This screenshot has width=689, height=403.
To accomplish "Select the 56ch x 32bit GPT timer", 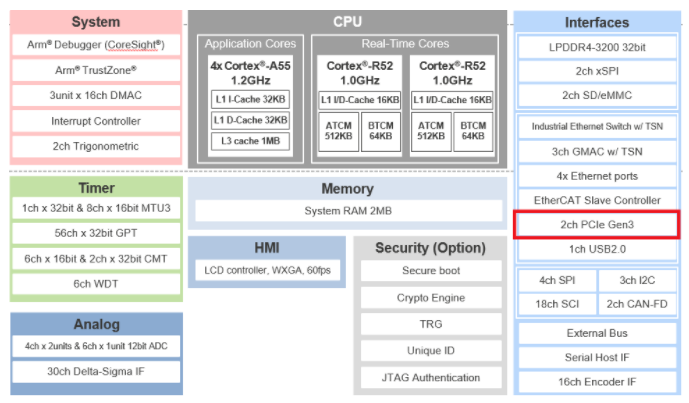I will point(94,233).
